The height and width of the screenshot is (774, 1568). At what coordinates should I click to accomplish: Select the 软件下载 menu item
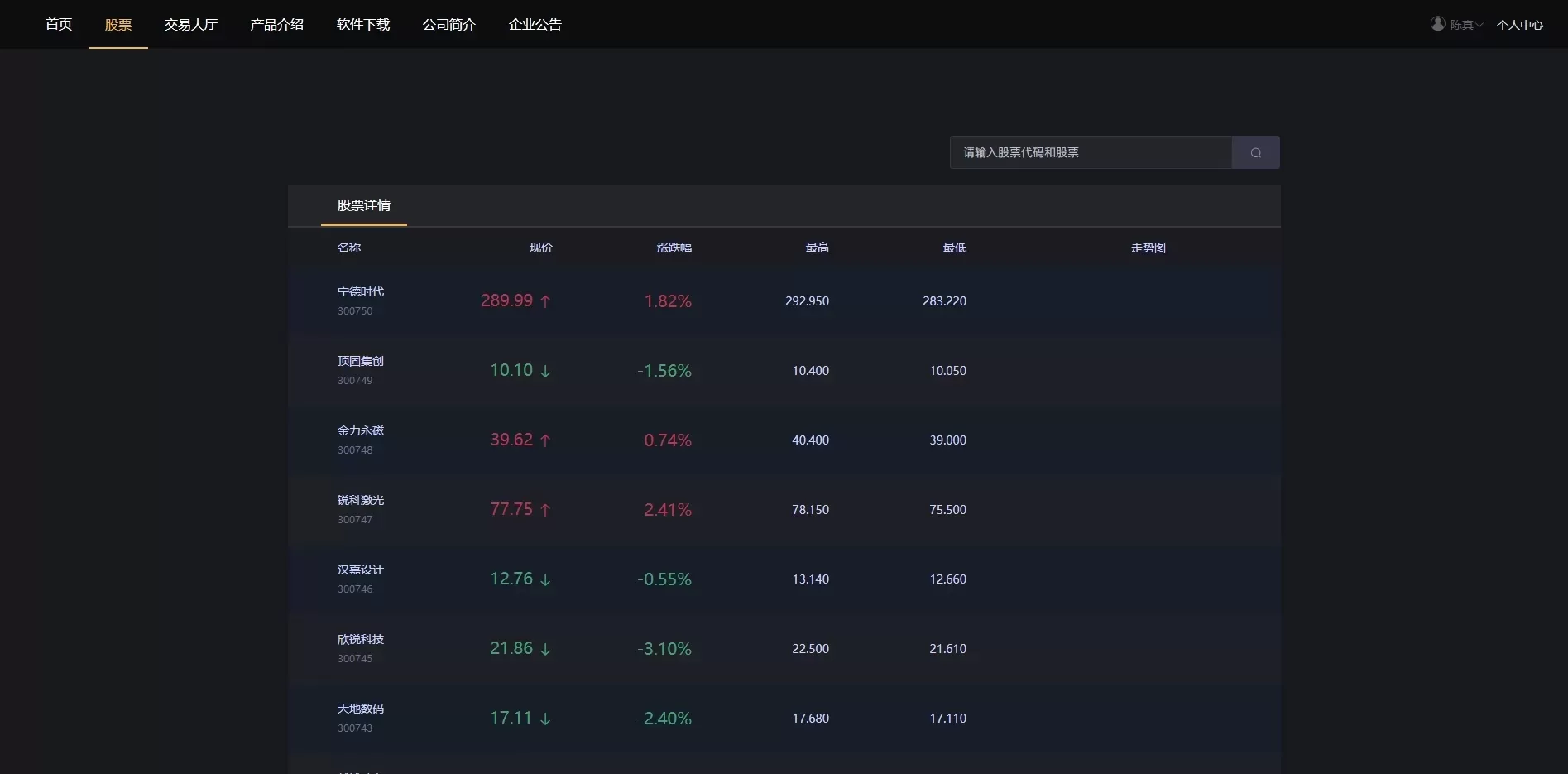(x=362, y=25)
